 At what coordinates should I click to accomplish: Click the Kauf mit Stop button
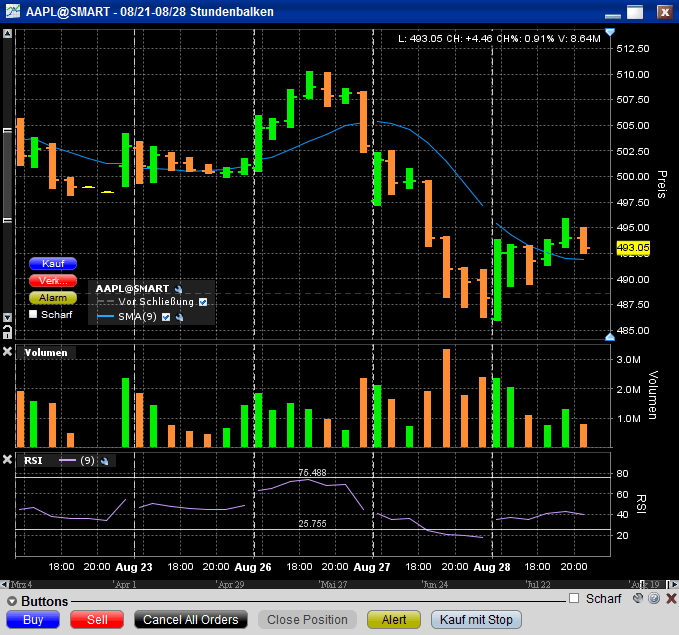point(476,619)
